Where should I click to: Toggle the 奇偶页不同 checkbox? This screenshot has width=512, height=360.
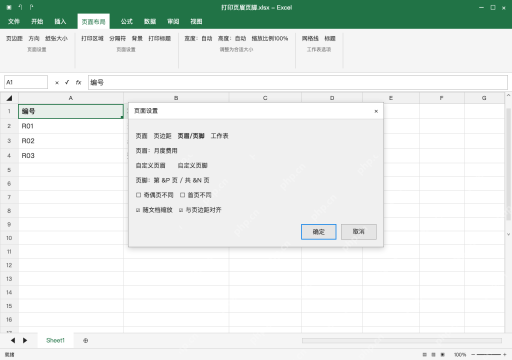click(139, 195)
